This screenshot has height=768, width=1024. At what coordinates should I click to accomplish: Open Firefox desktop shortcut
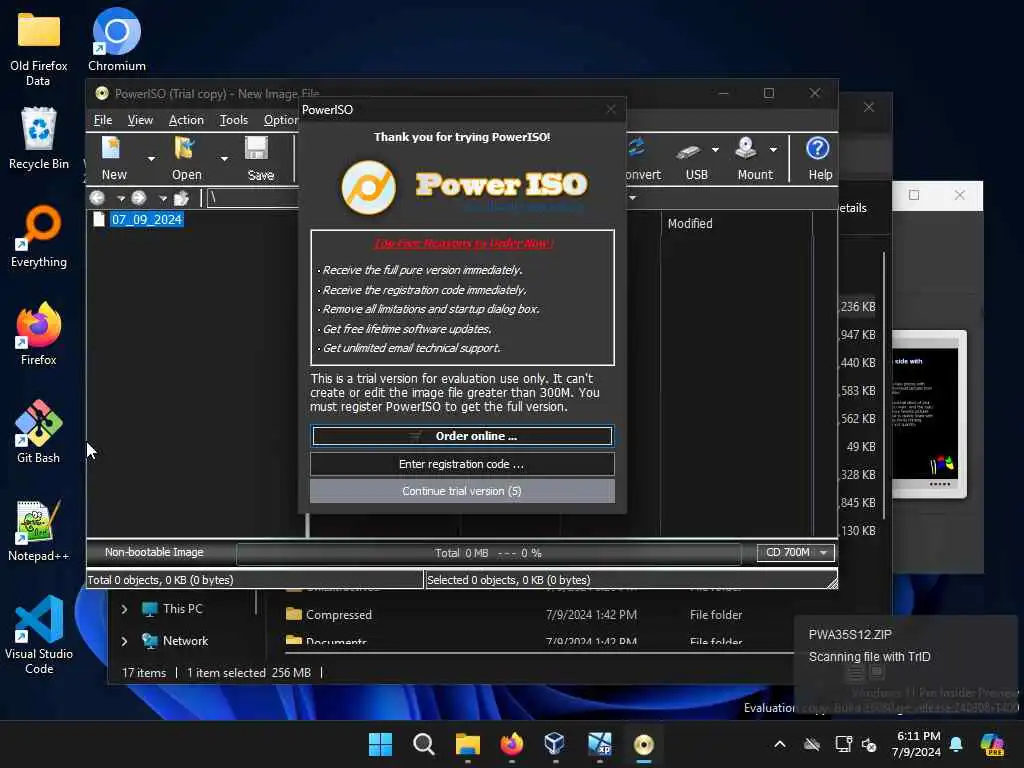click(39, 334)
